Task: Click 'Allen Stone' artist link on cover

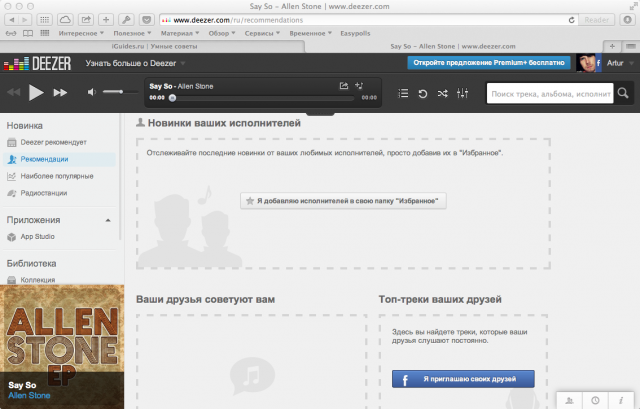Action: [29, 396]
